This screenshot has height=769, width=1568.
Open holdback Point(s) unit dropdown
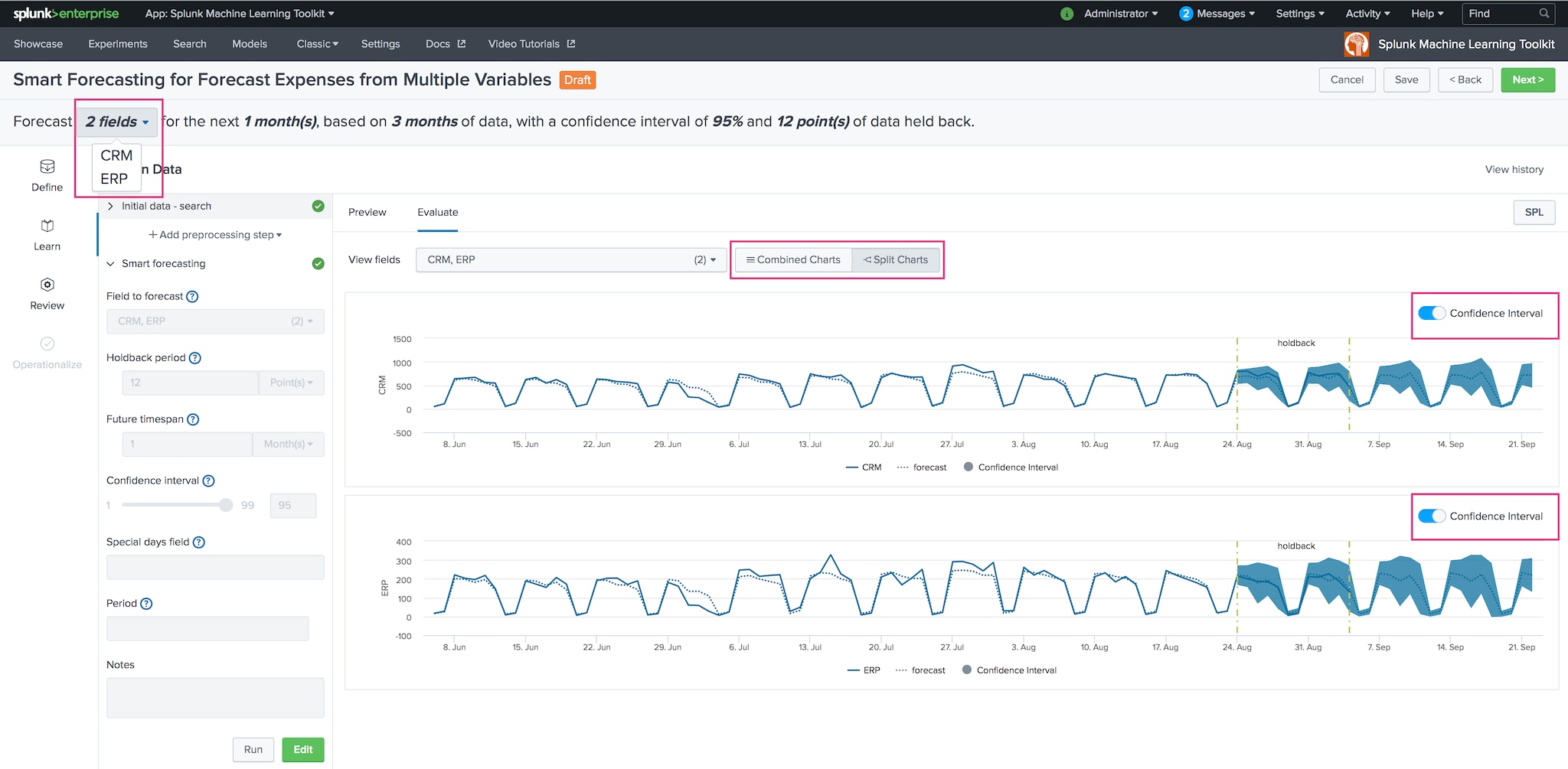tap(291, 383)
